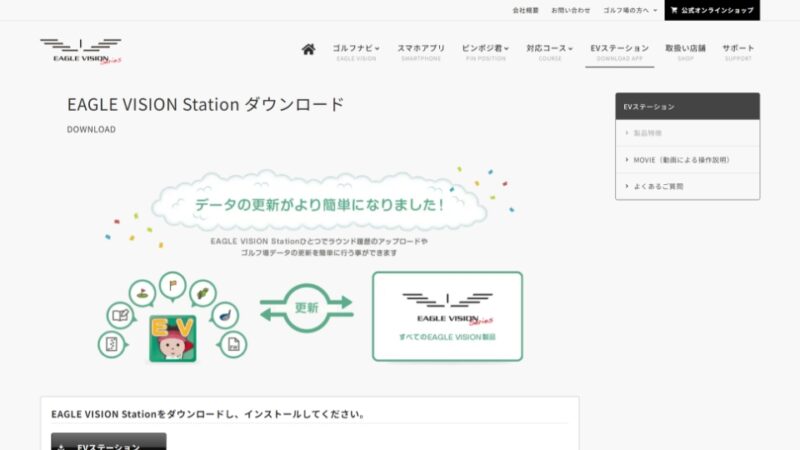Screen dimensions: 800x450
Task: Click the document file icon bubble
Action: [233, 344]
